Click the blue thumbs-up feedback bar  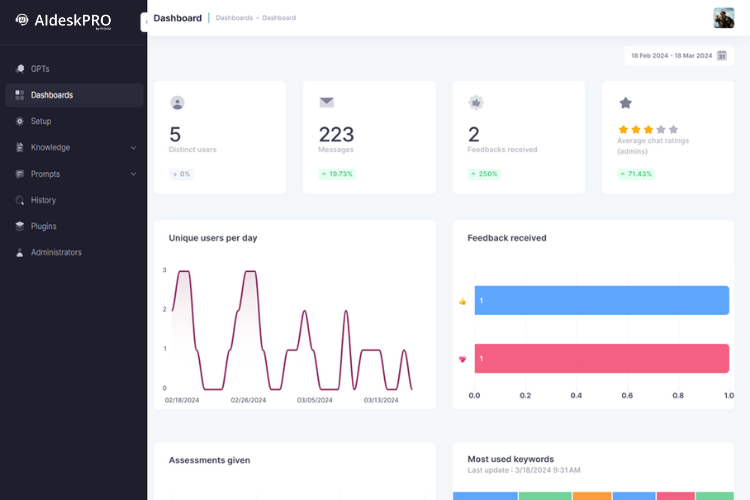point(601,301)
